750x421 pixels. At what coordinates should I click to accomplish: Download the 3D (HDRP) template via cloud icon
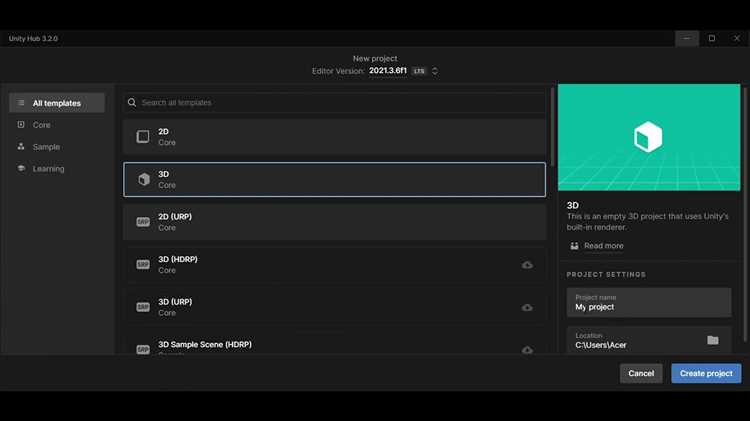(x=527, y=265)
